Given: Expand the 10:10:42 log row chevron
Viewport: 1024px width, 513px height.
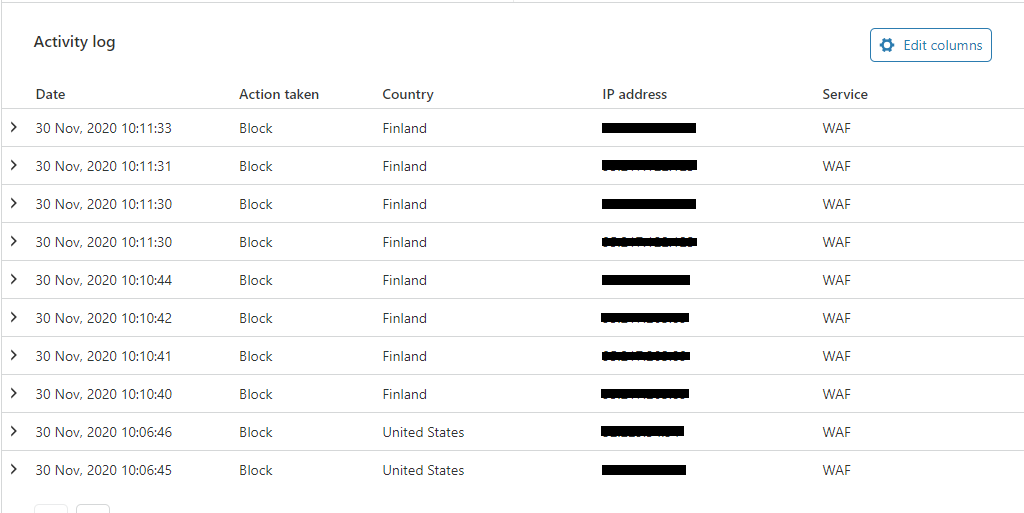Looking at the screenshot, I should pyautogui.click(x=14, y=317).
